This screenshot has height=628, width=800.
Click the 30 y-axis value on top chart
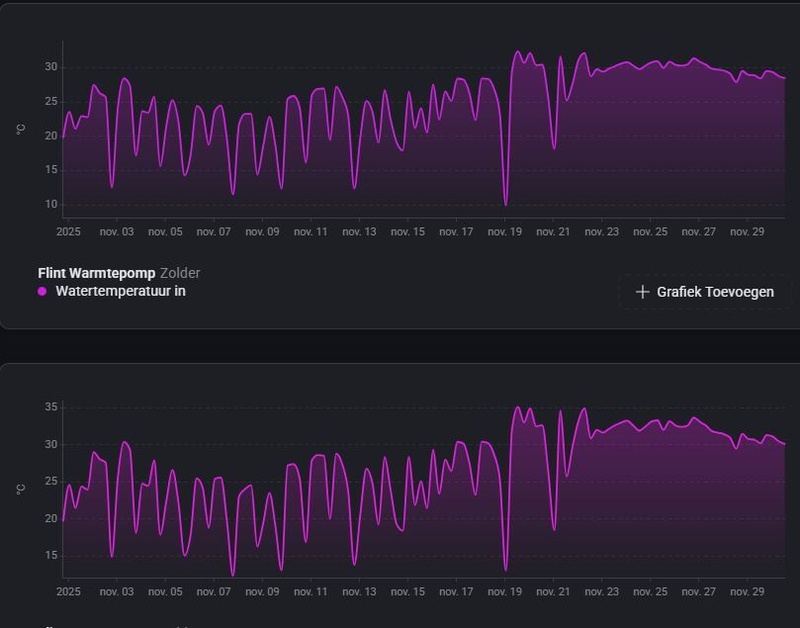(x=50, y=67)
